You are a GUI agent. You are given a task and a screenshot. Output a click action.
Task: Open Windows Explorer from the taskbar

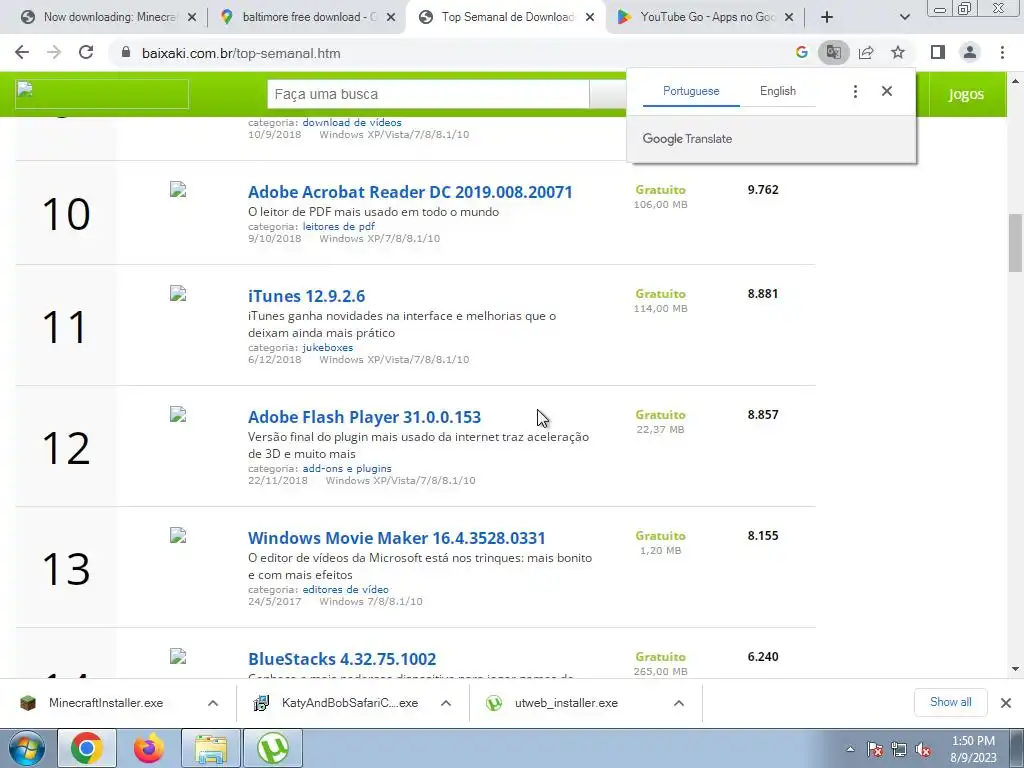tap(211, 748)
